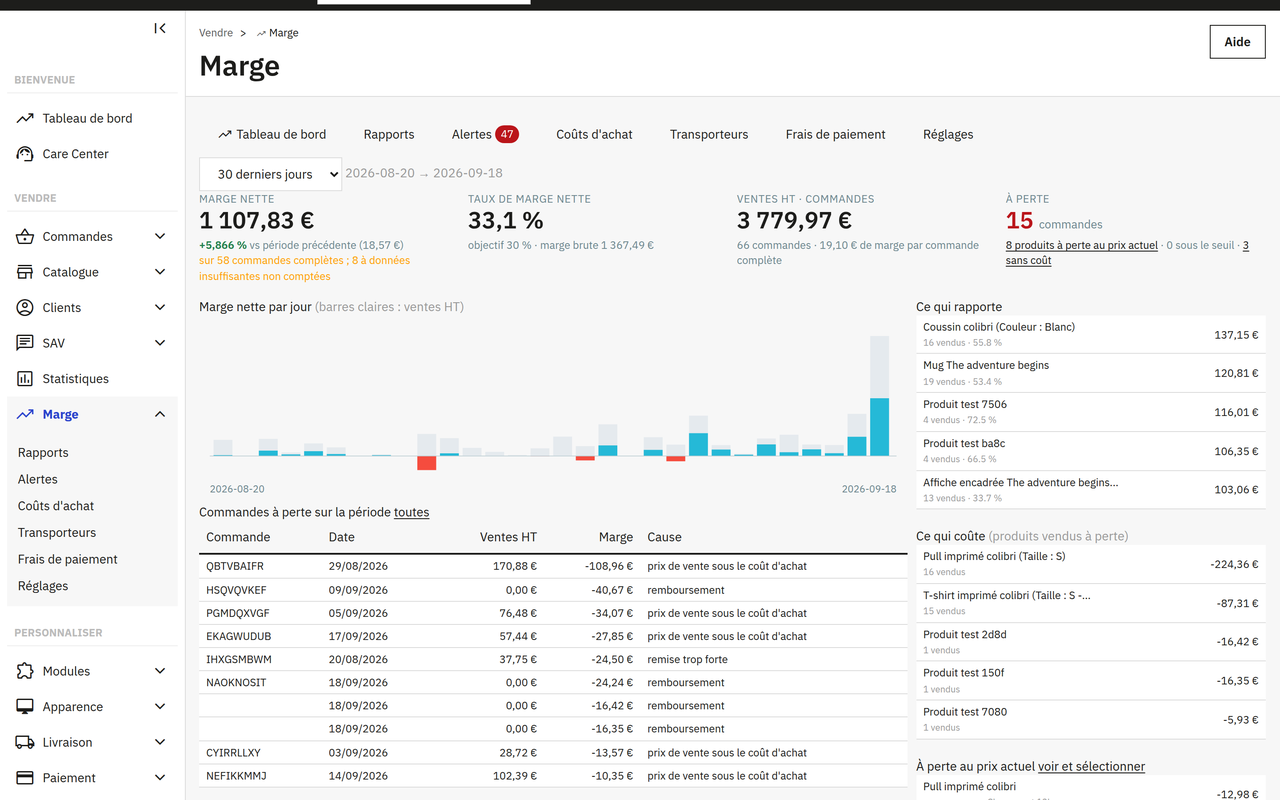Select order QBTVBAIFR in the table
The height and width of the screenshot is (800, 1280).
(553, 566)
